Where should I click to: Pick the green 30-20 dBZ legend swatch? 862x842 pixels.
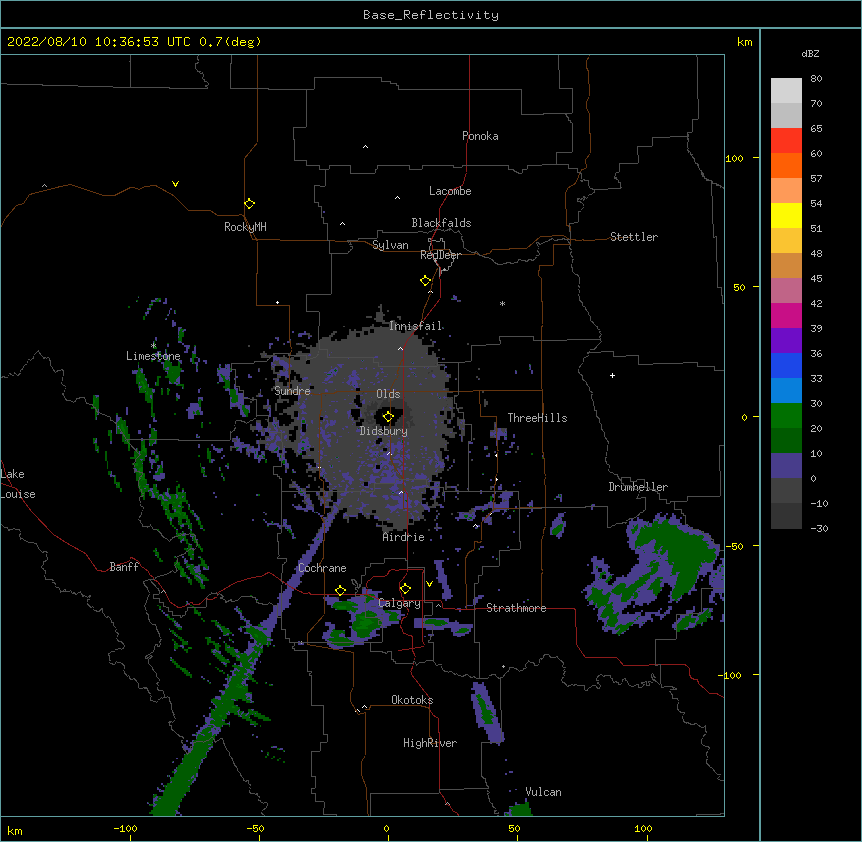click(x=786, y=416)
